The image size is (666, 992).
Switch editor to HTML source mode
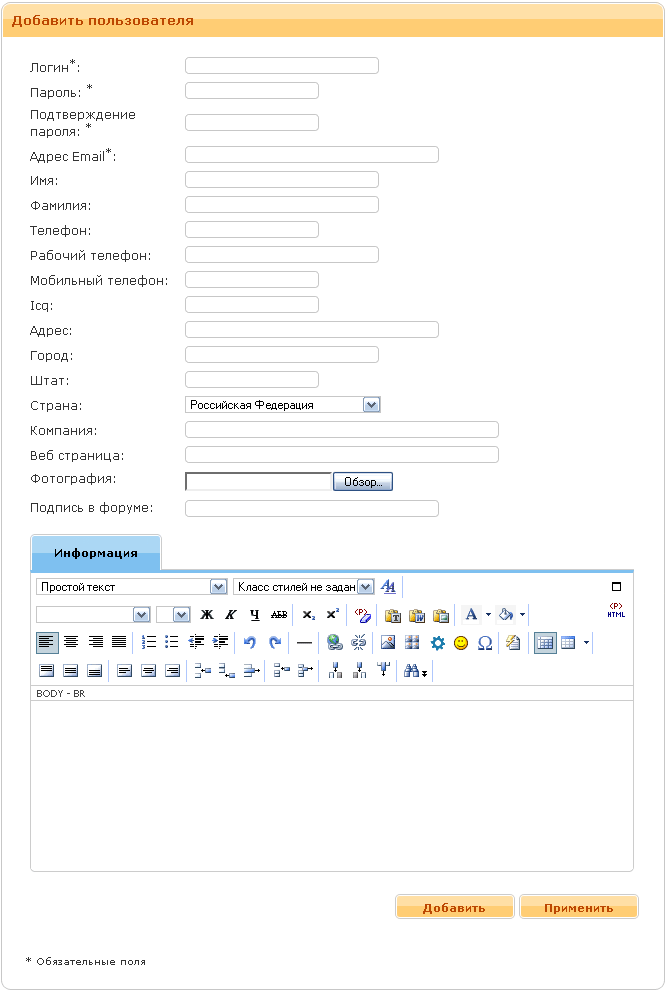pyautogui.click(x=616, y=610)
